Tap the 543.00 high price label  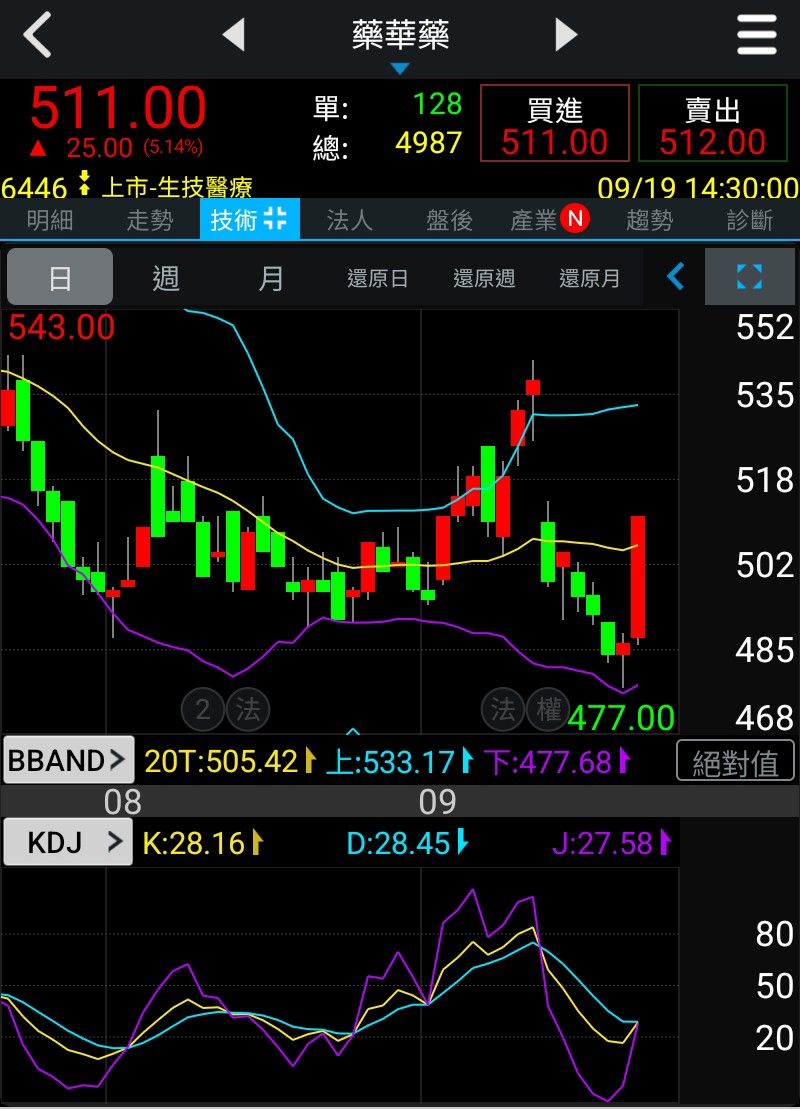tap(62, 327)
